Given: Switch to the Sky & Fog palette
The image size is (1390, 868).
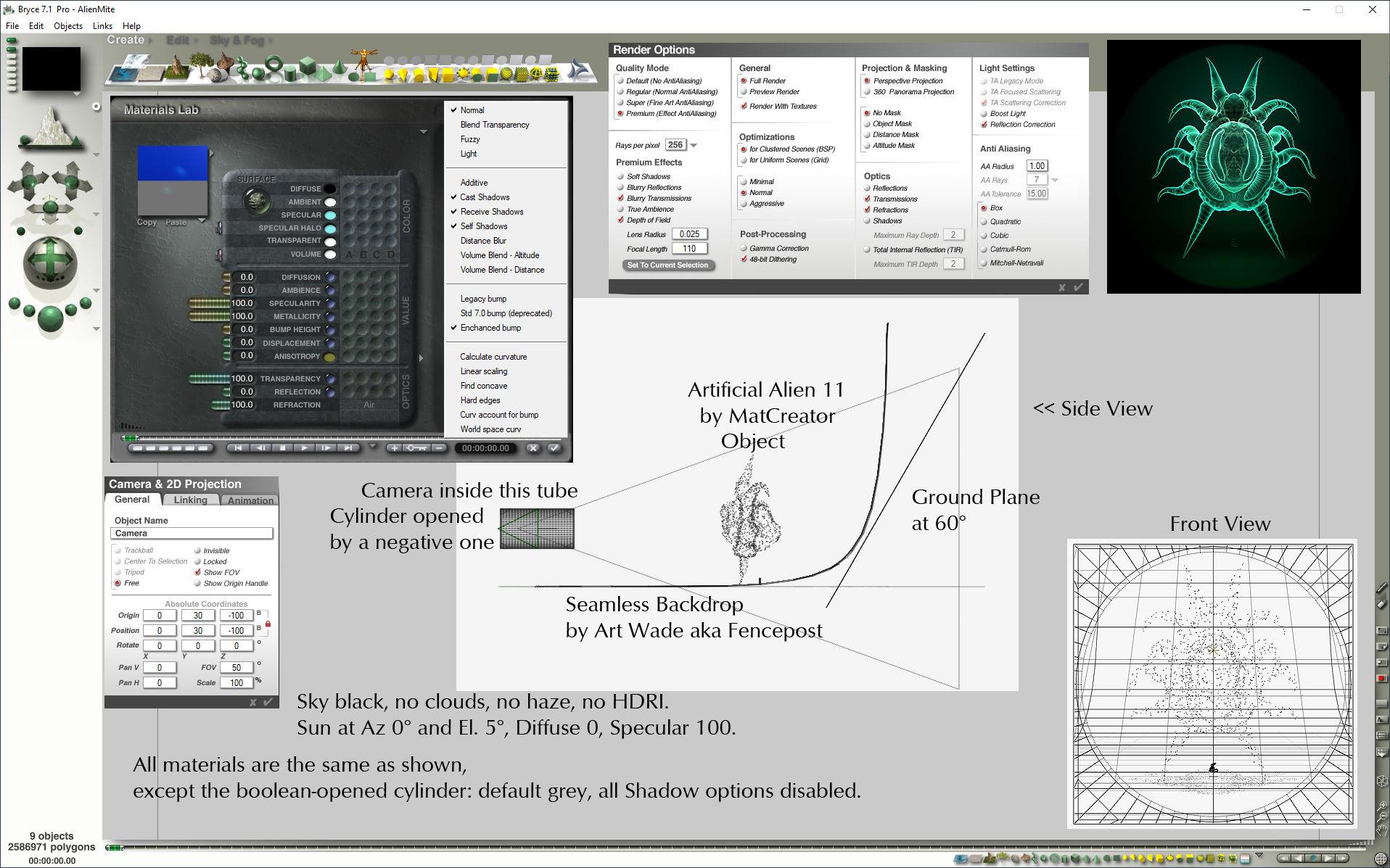Looking at the screenshot, I should 237,41.
